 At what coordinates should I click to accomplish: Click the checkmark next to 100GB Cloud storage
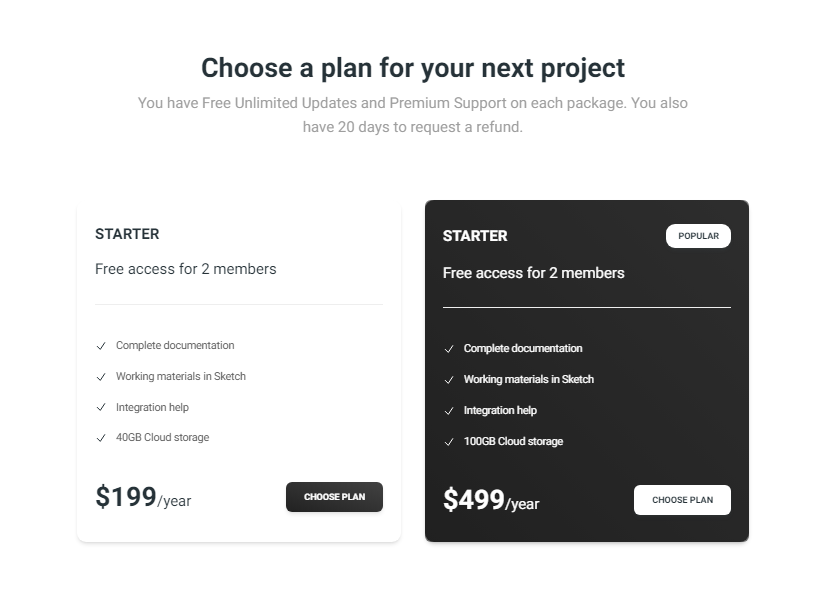click(x=448, y=441)
